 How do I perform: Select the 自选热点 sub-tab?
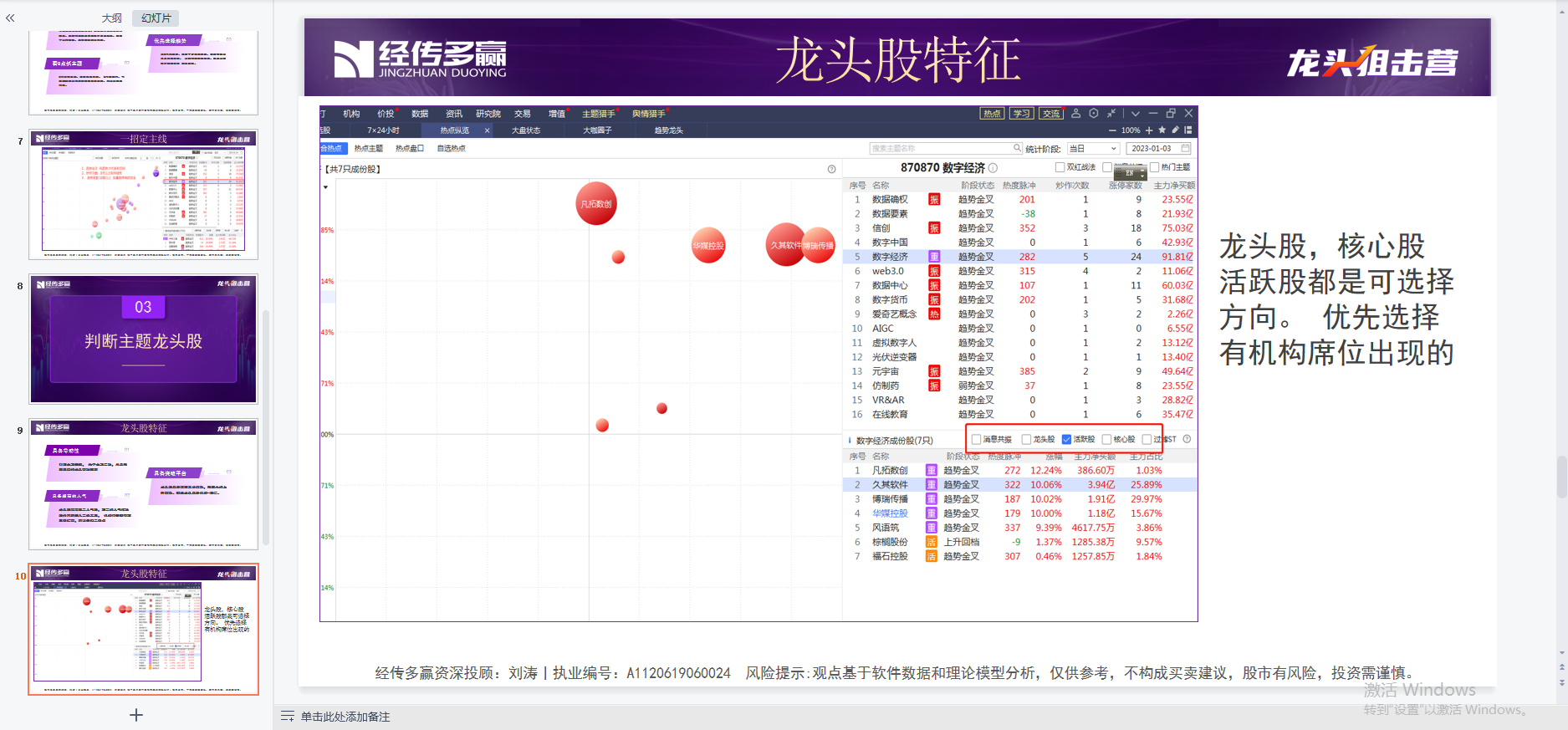tap(452, 148)
